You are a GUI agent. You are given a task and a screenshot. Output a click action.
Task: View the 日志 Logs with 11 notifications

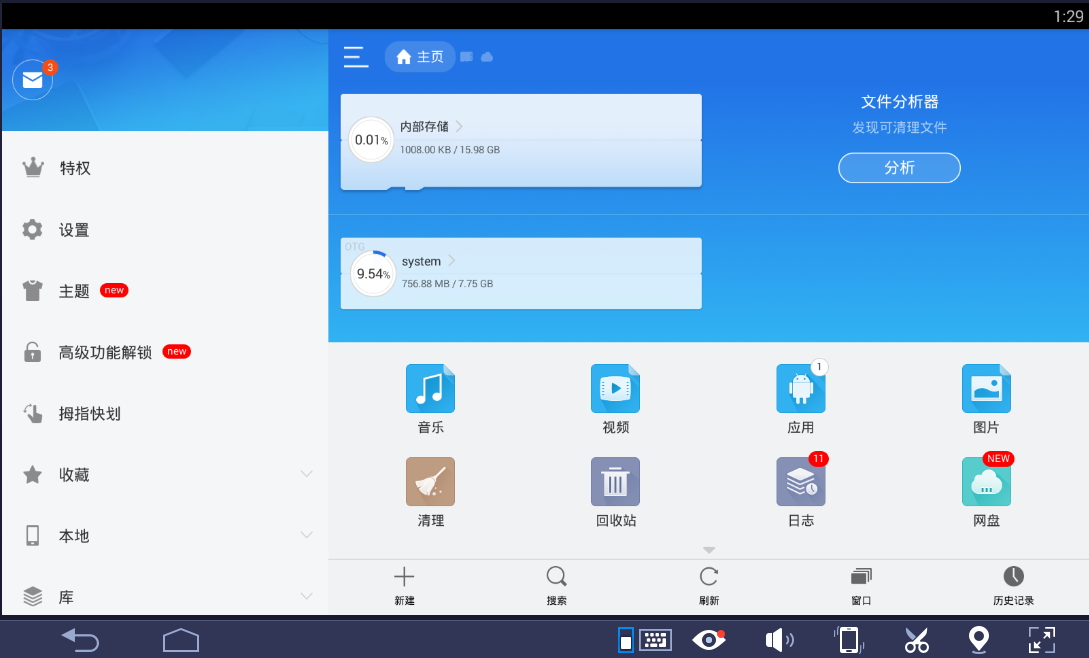click(x=800, y=490)
